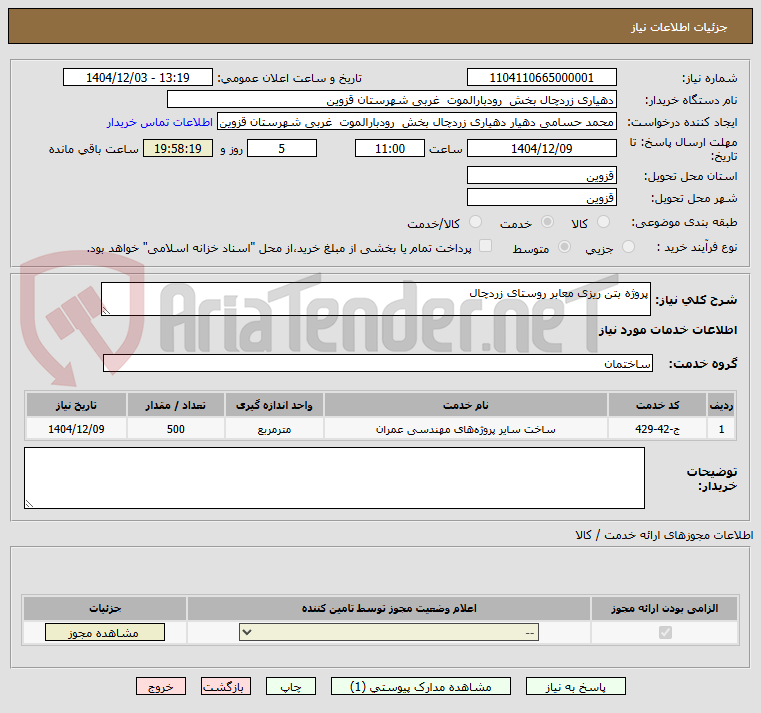
Task: Click the delivery city field قزوین
Action: (542, 198)
